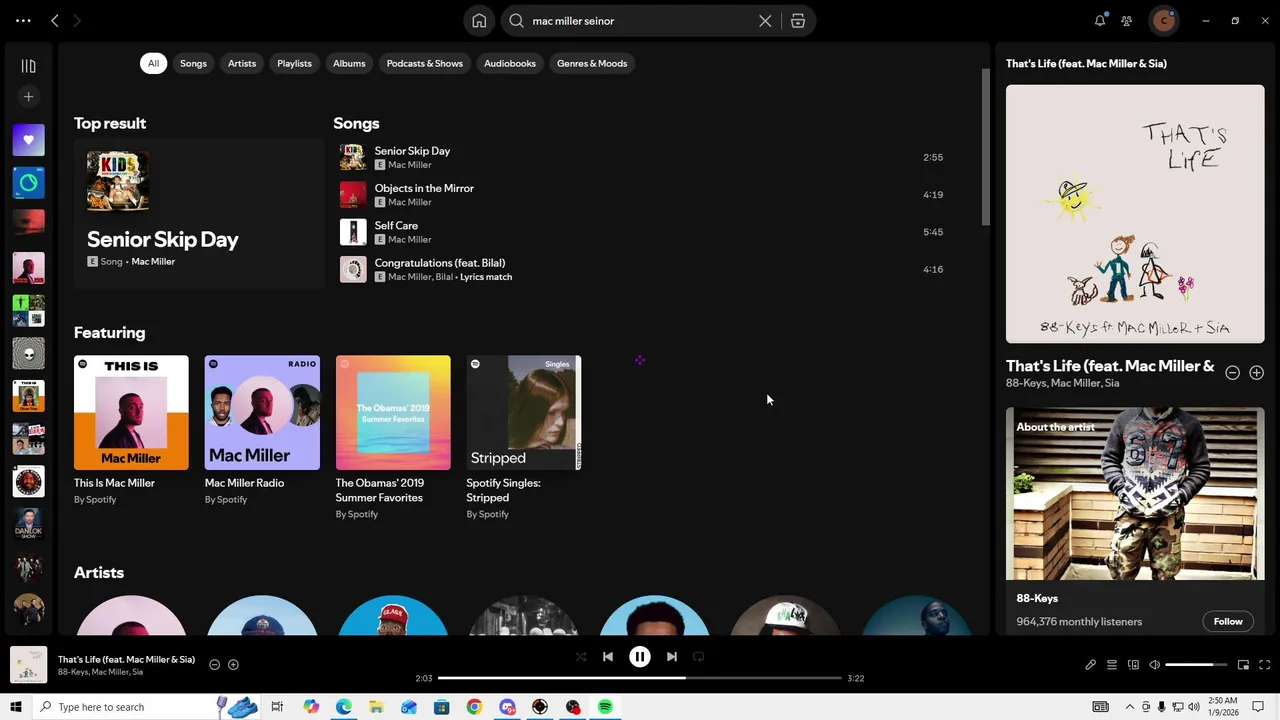Select the Audiobooks filter chip

510,63
